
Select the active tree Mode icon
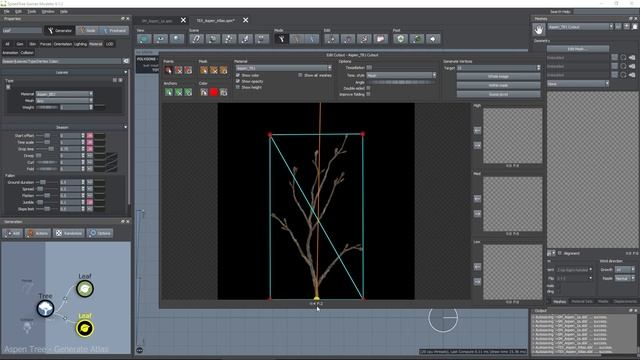281,39
